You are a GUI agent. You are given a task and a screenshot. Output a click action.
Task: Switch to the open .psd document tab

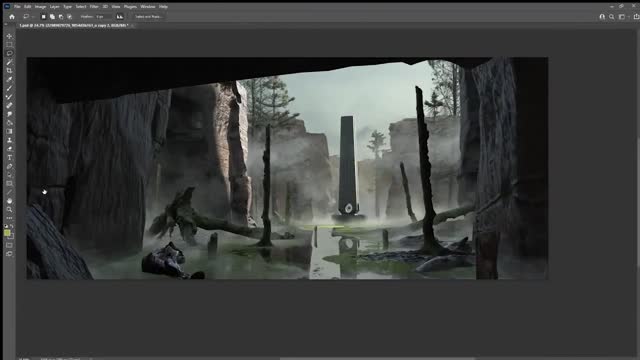coord(73,25)
